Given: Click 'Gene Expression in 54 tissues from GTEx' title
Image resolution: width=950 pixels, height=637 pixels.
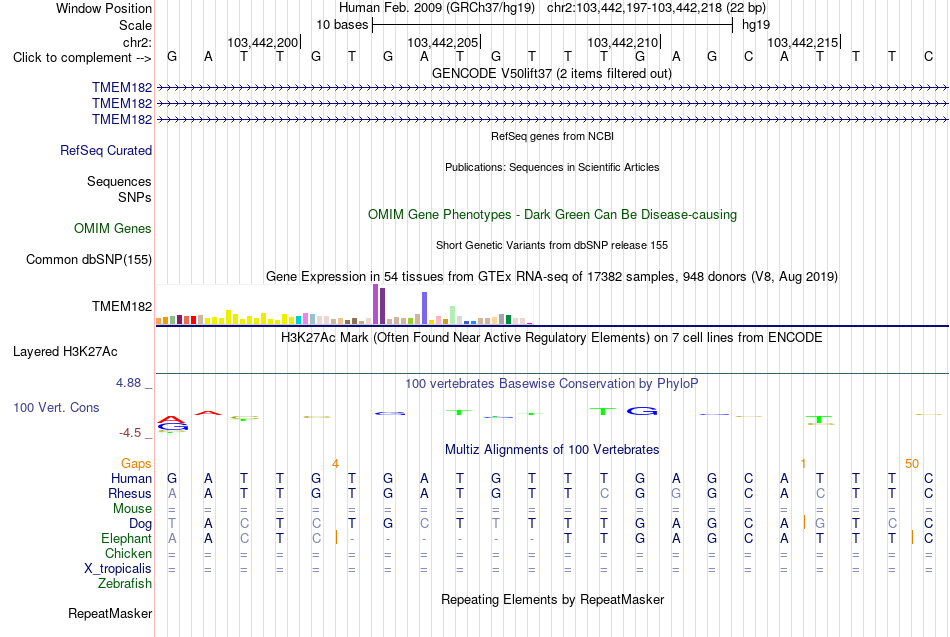Looking at the screenshot, I should pyautogui.click(x=551, y=276).
